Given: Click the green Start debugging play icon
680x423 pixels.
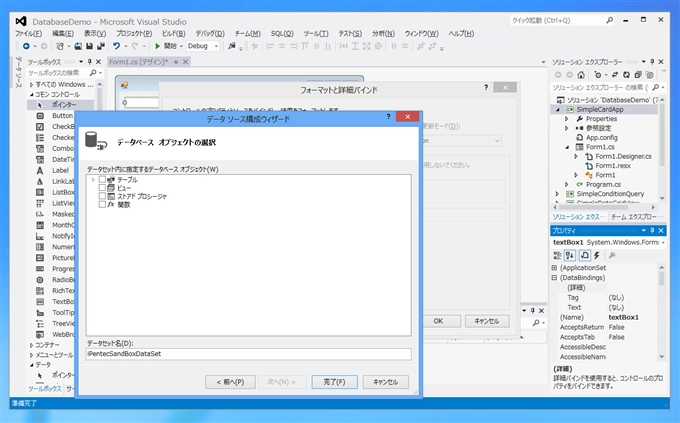Looking at the screenshot, I should (x=157, y=46).
